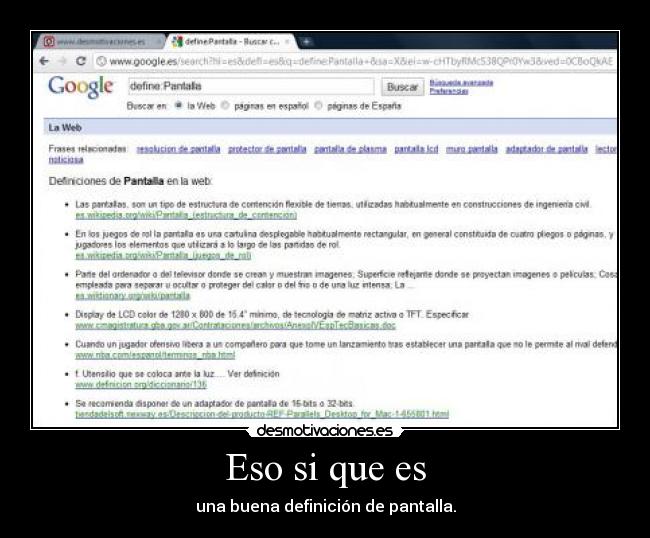Click 'Se recomienda disponer de un adaptador' text
Viewport: 650px width, 538px height.
214,403
